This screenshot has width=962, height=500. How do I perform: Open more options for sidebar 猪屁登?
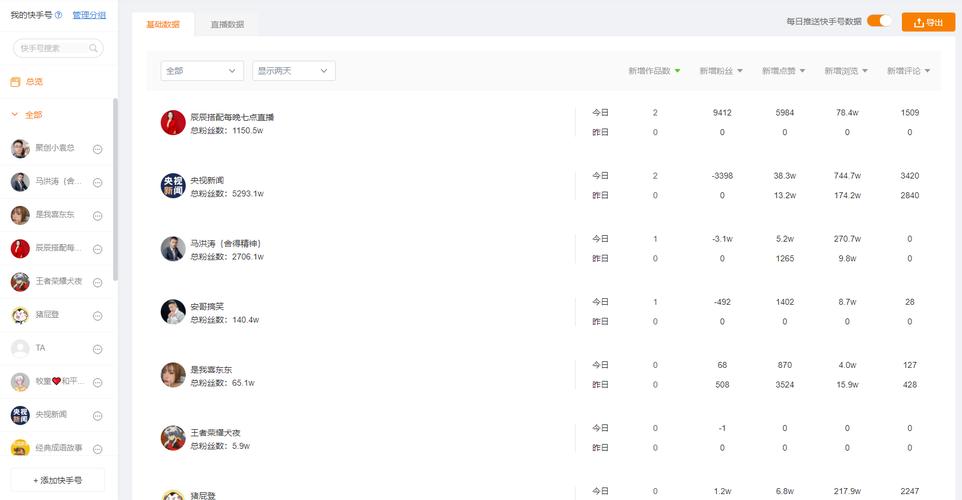(98, 316)
